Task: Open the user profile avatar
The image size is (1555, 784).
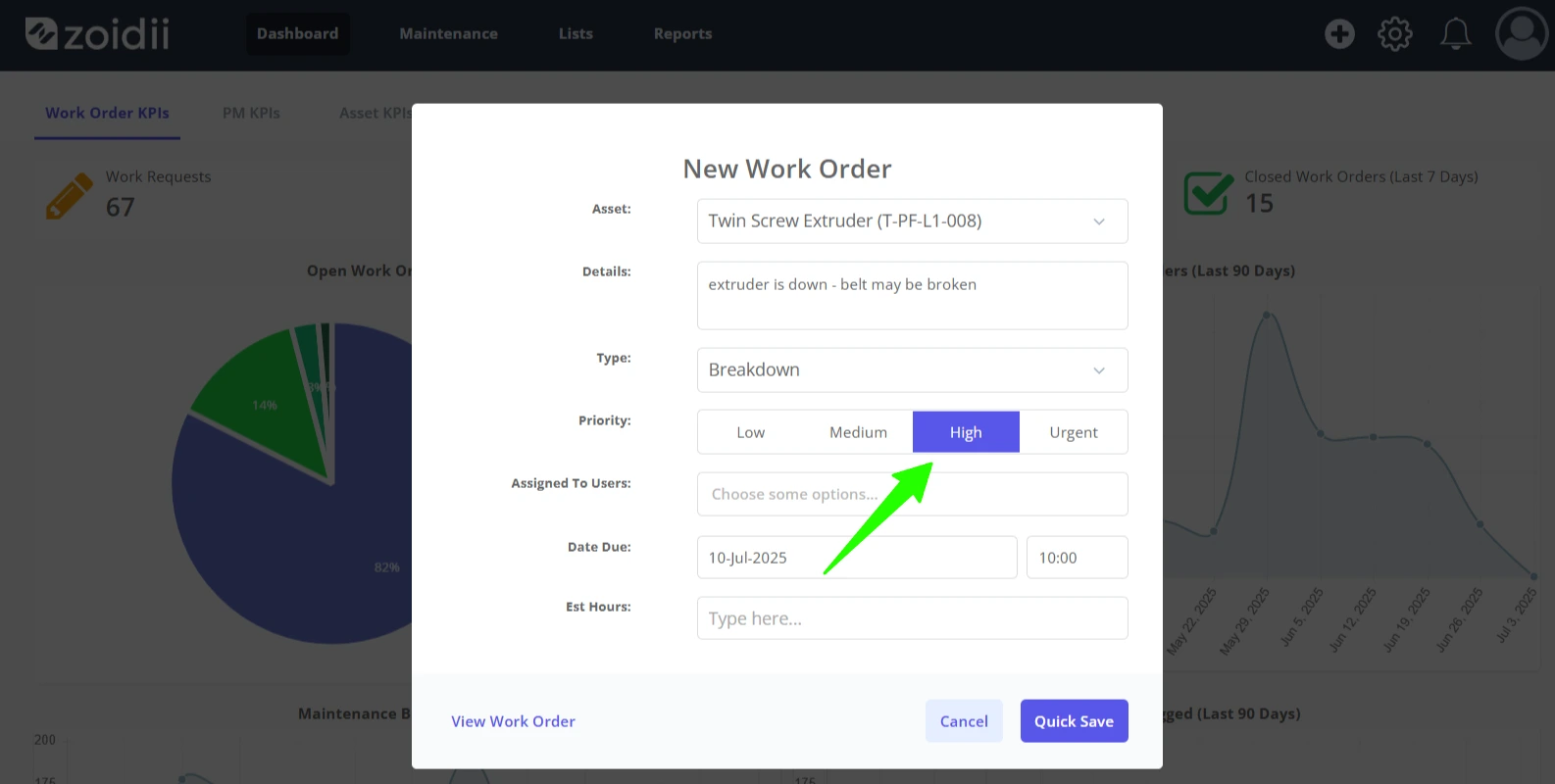Action: tap(1522, 34)
